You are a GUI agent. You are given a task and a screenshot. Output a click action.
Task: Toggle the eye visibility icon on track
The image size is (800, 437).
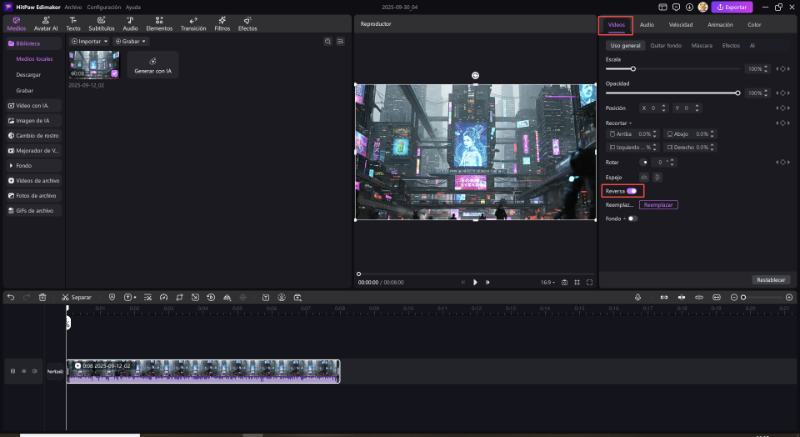pos(24,371)
